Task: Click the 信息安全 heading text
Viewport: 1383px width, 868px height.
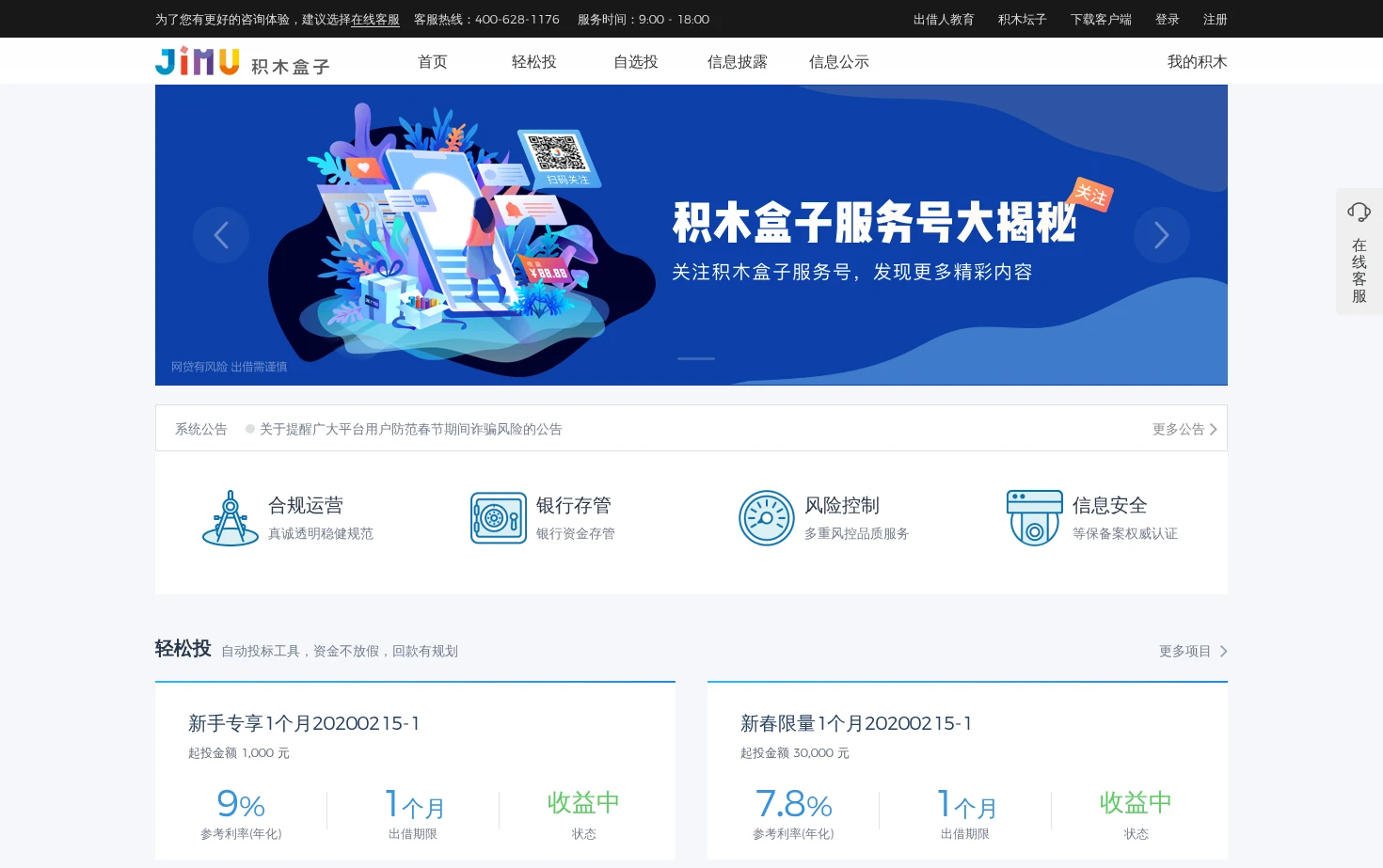Action: point(1110,505)
